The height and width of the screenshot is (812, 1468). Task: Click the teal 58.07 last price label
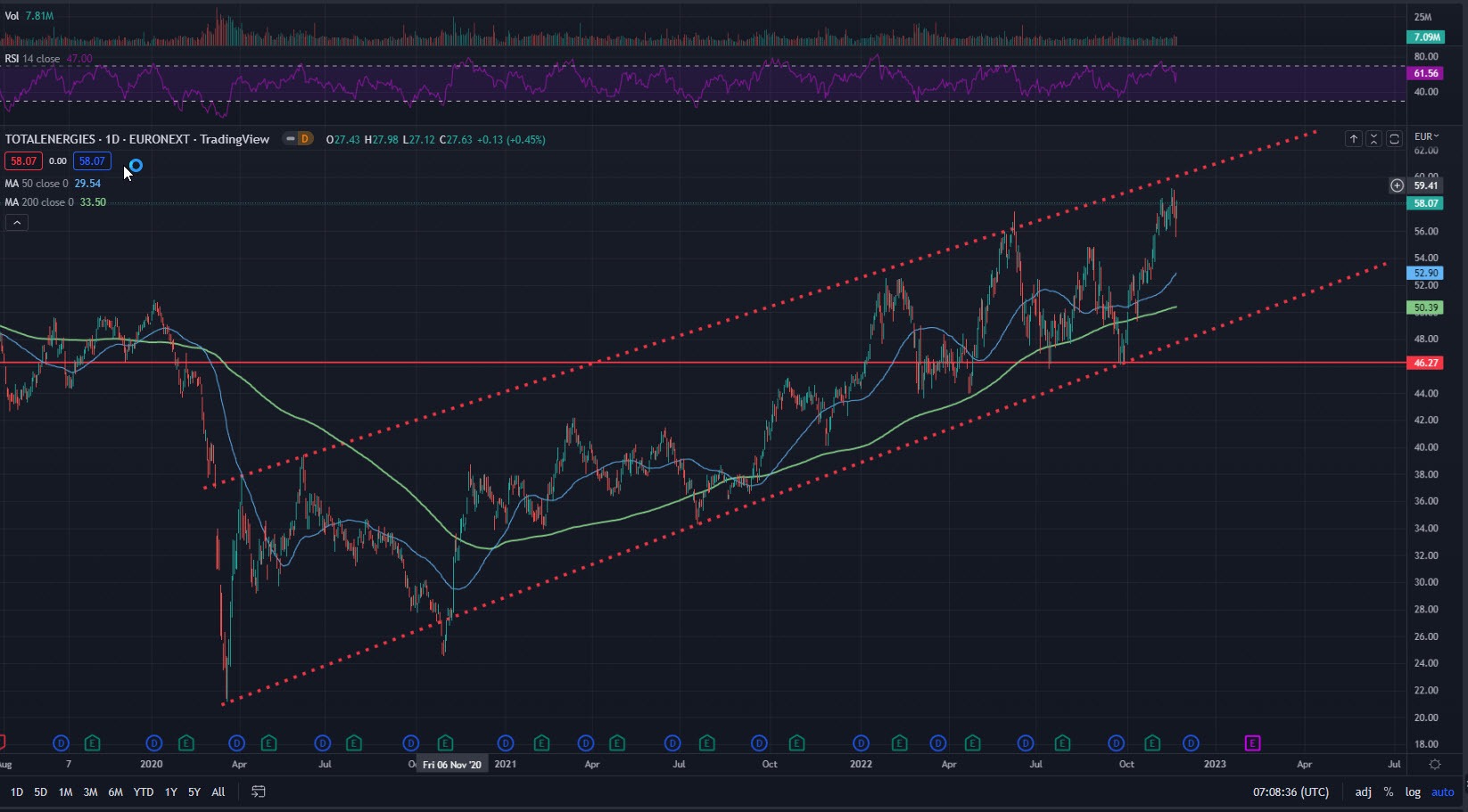point(1425,203)
